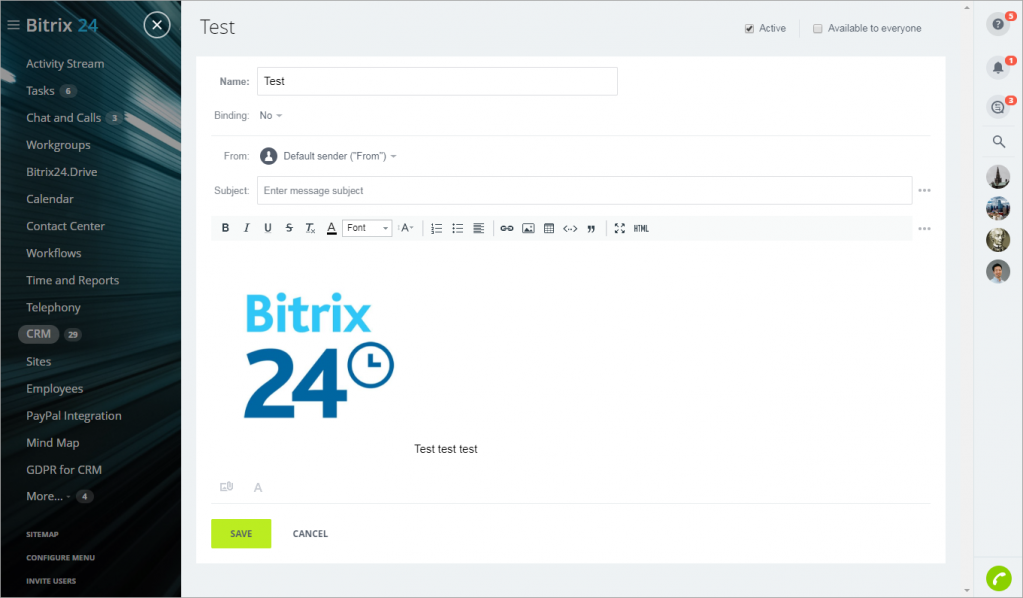Click the Name input field
The height and width of the screenshot is (598, 1023).
click(x=437, y=82)
